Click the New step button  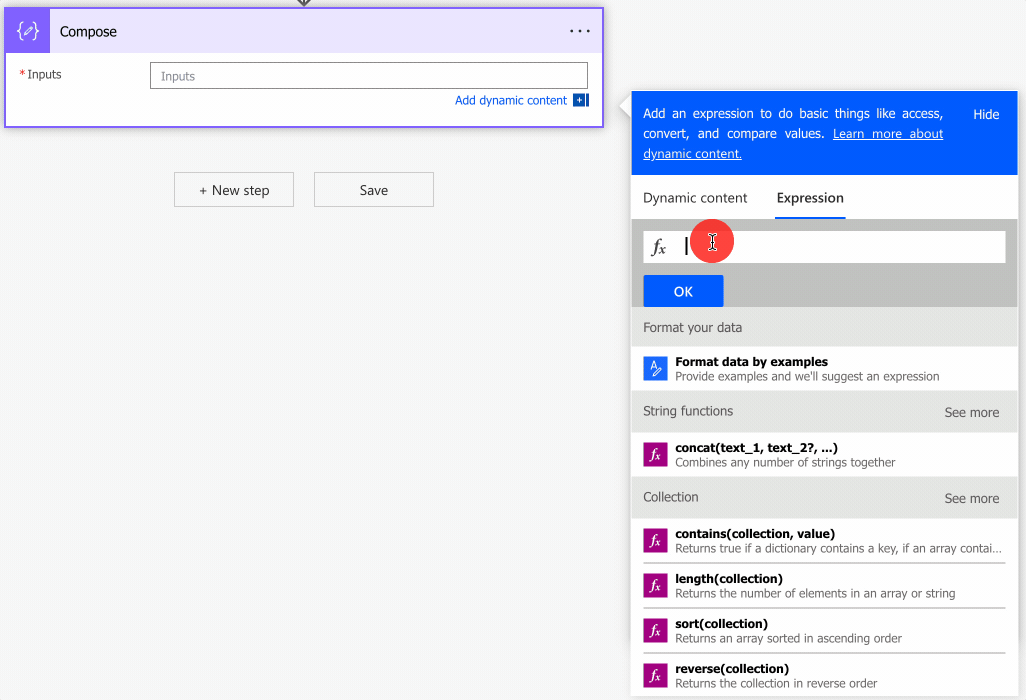pos(234,190)
